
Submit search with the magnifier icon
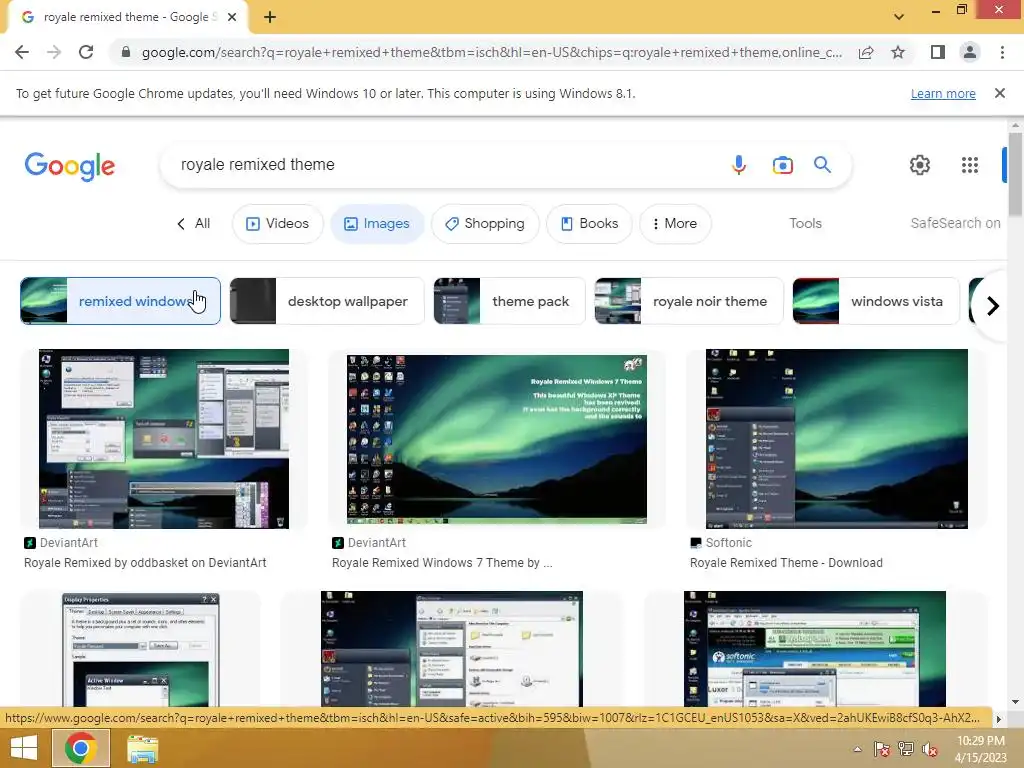point(823,165)
